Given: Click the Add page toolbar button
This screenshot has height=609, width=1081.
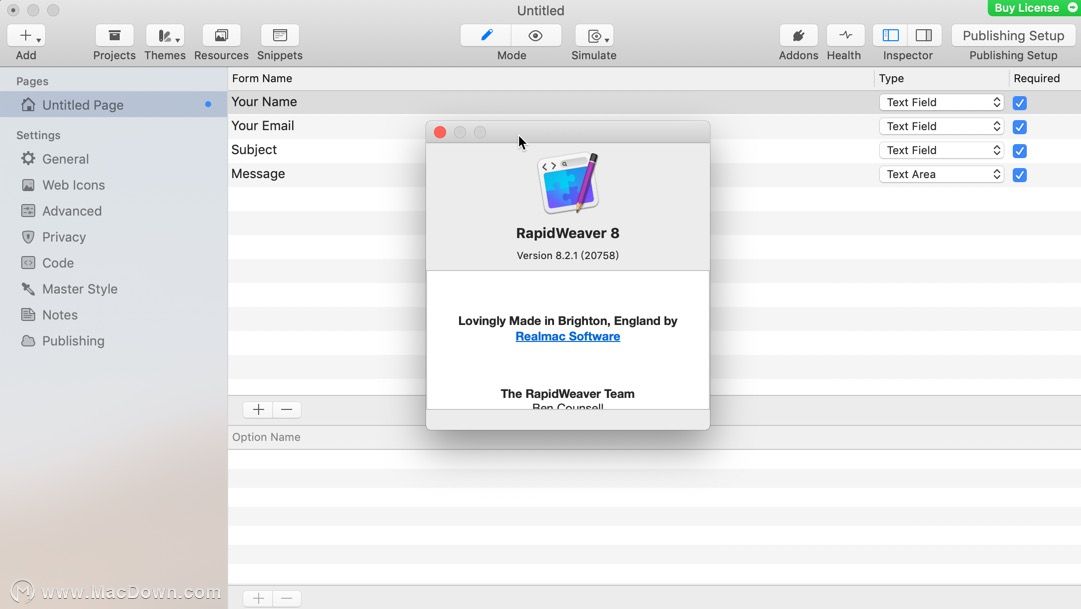Looking at the screenshot, I should [26, 36].
